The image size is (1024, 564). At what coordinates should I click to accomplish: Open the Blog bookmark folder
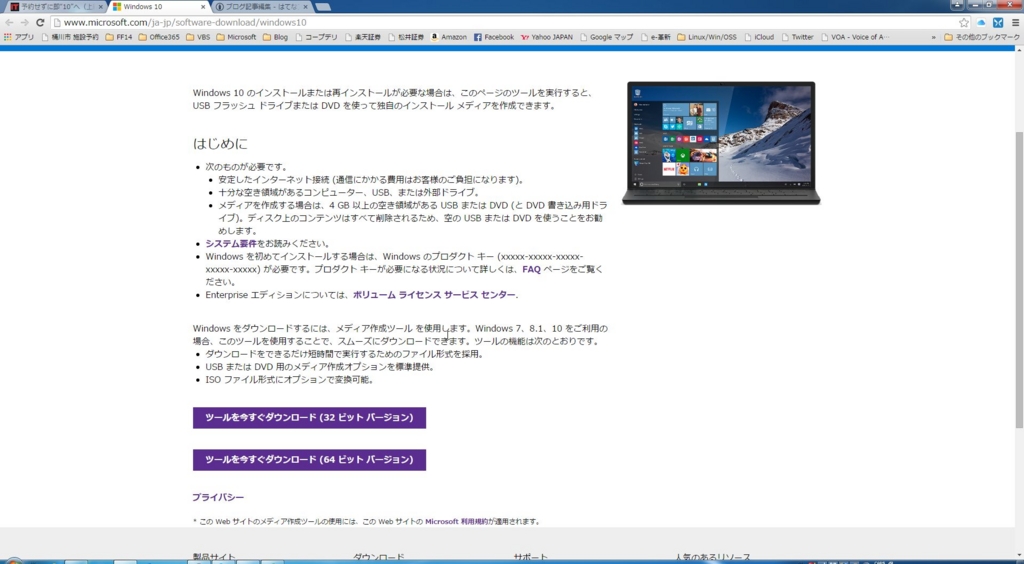click(x=276, y=37)
